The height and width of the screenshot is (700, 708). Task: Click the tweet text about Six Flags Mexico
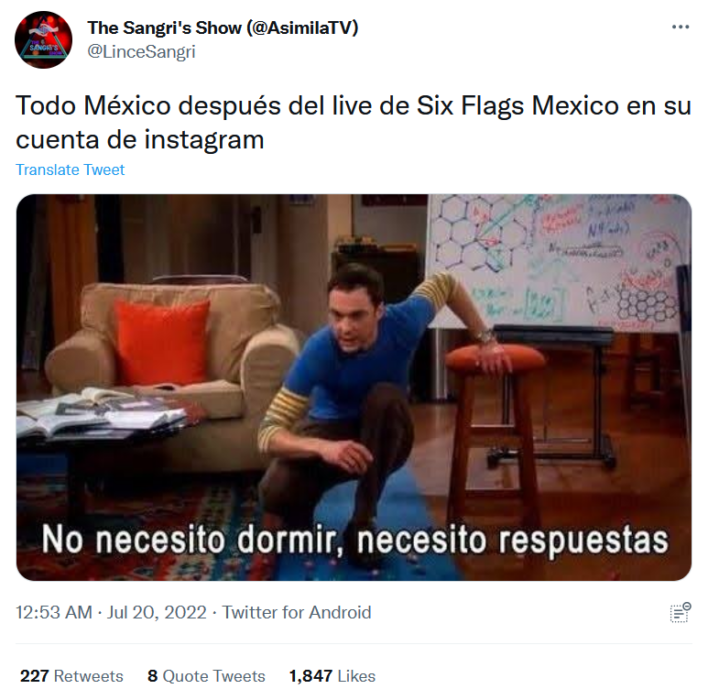point(354,122)
